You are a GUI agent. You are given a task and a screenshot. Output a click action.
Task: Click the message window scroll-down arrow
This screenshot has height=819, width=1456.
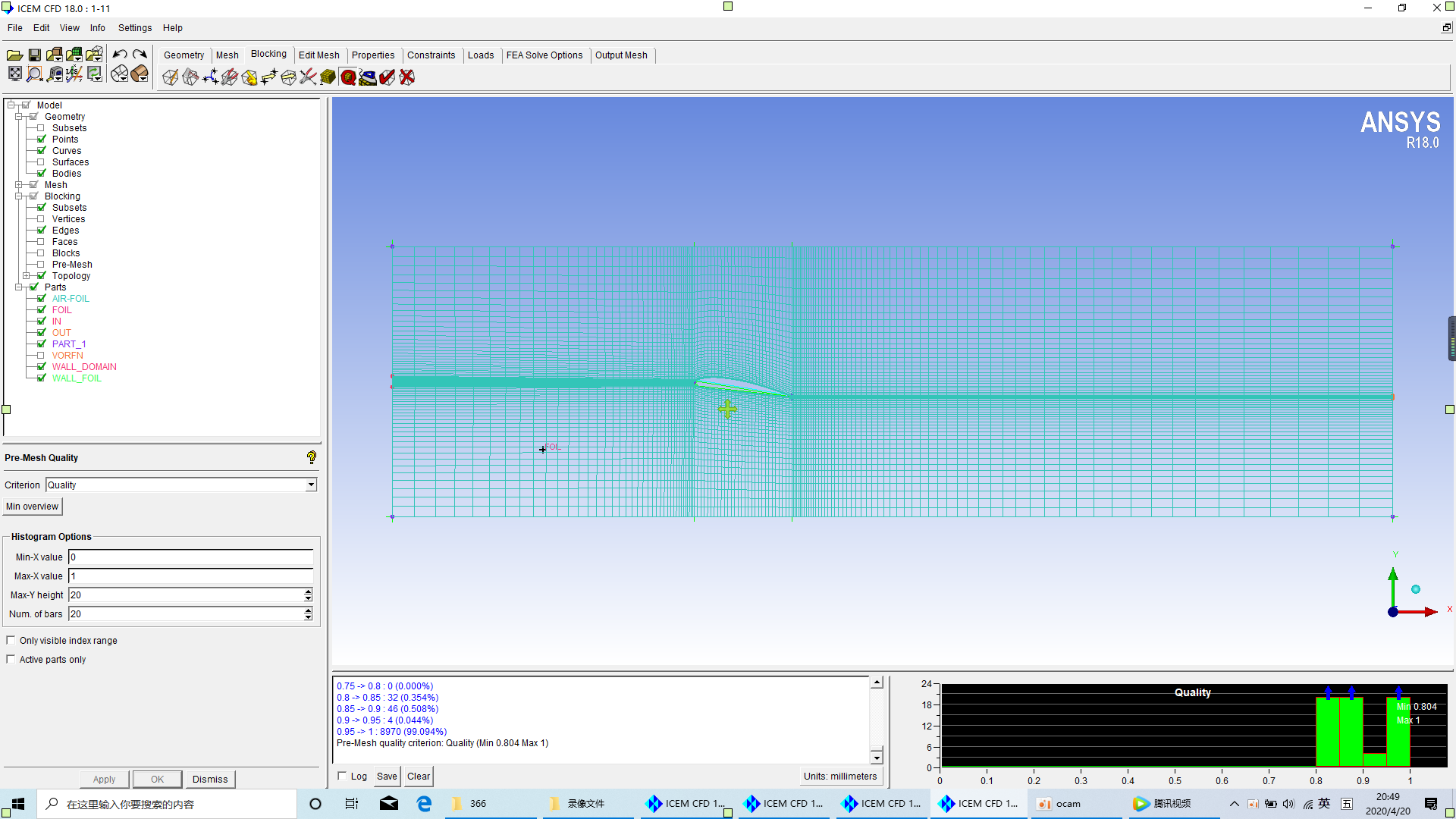[877, 758]
